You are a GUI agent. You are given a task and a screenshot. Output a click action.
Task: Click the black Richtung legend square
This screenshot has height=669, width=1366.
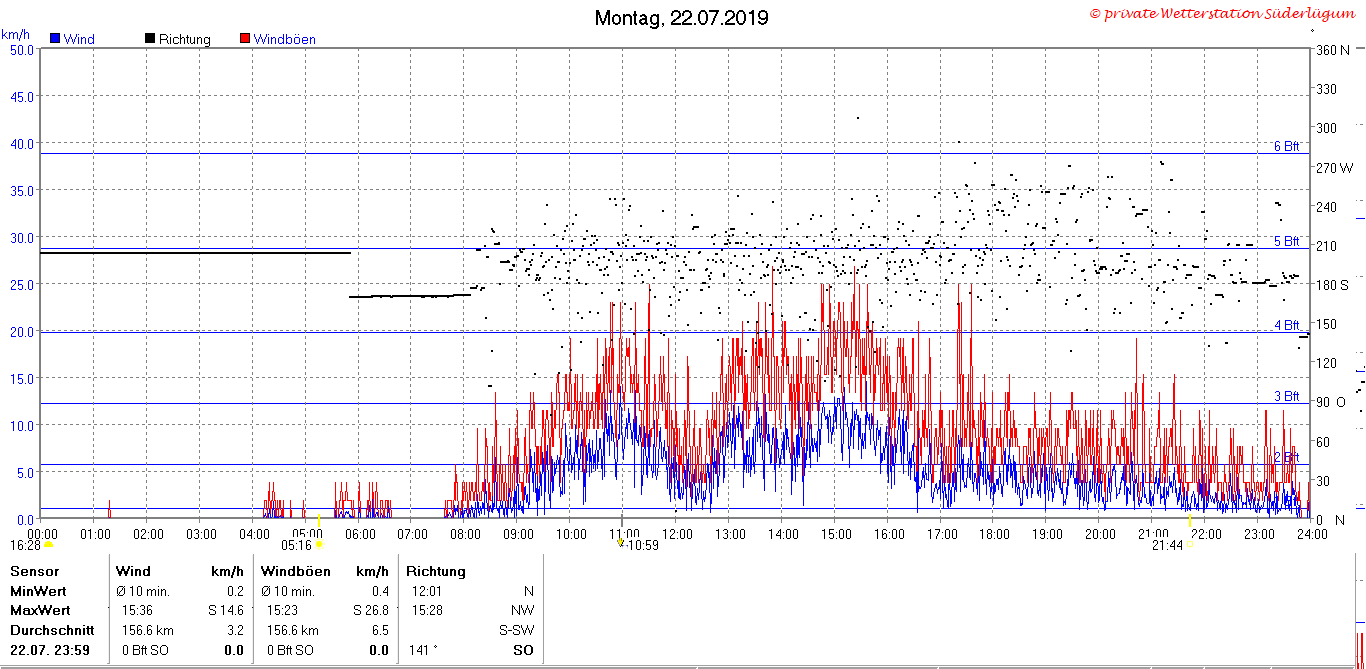click(x=150, y=39)
